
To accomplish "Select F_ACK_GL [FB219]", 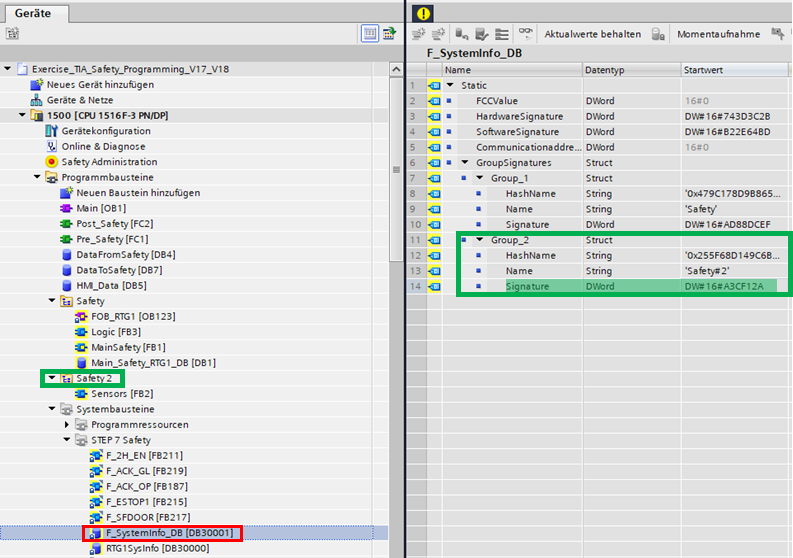I will (146, 471).
